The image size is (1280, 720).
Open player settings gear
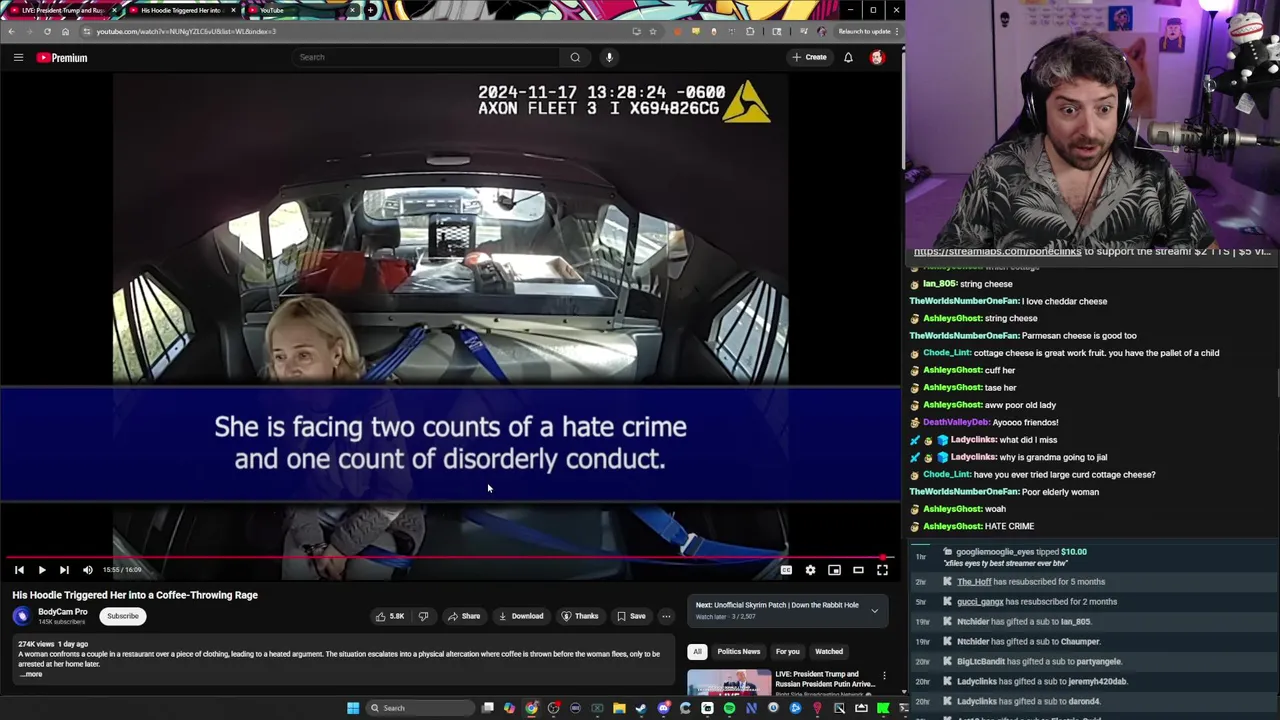click(810, 570)
